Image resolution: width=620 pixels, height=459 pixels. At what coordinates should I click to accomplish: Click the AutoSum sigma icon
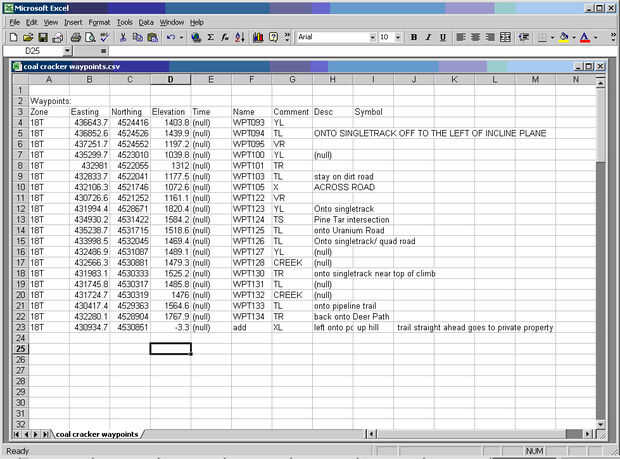(211, 37)
